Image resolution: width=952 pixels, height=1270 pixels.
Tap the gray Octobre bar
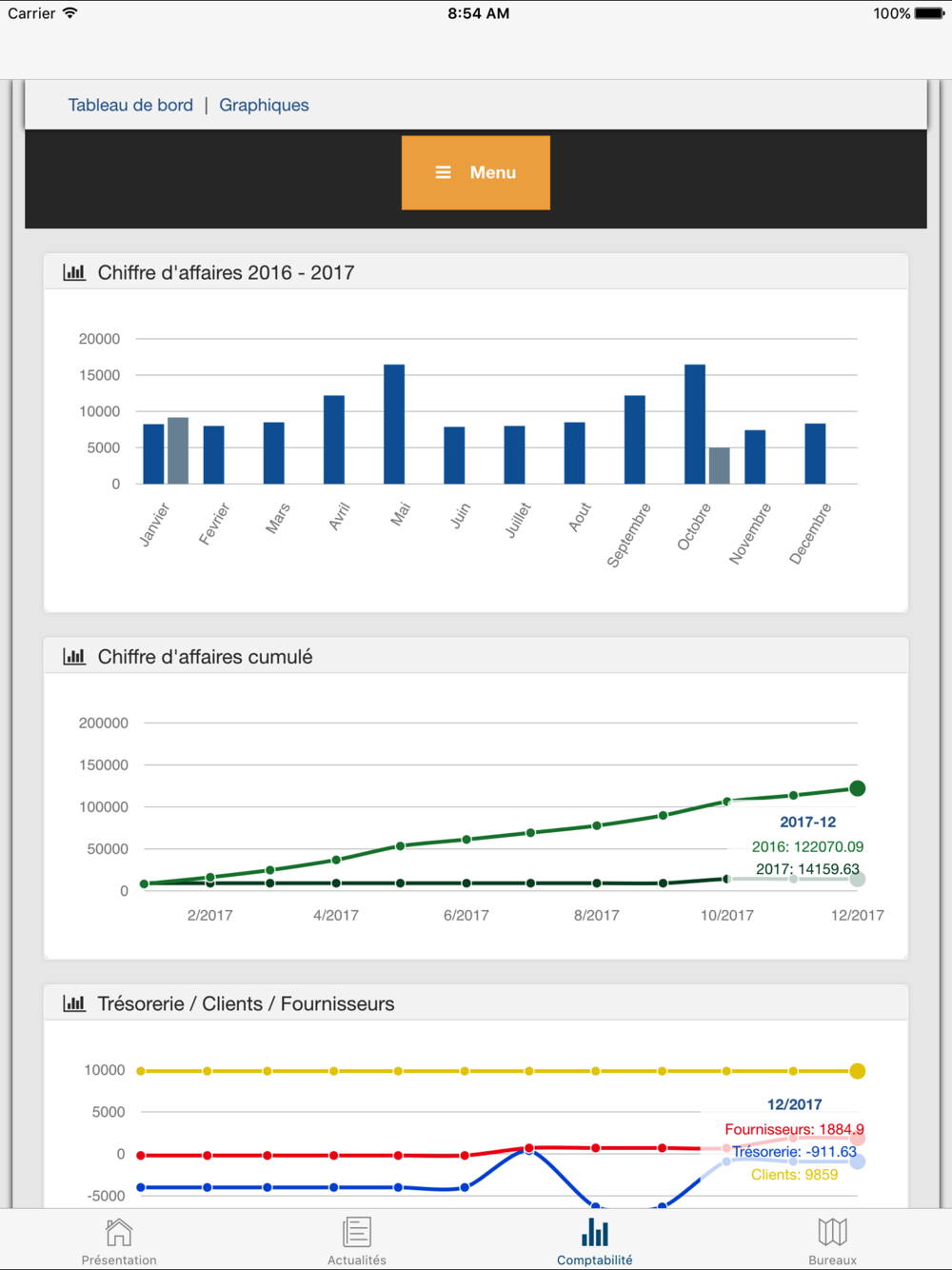pyautogui.click(x=720, y=466)
